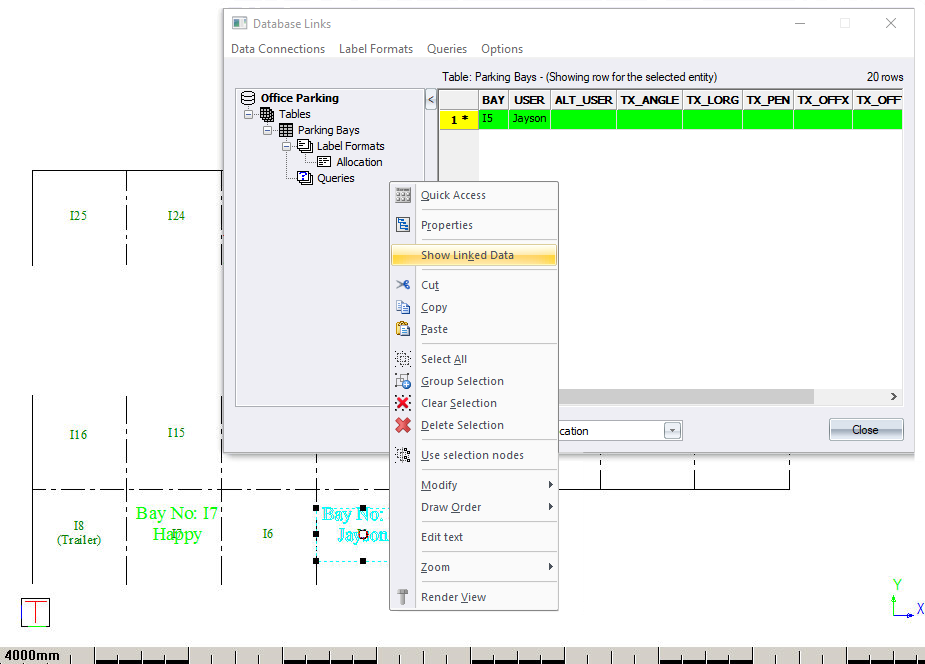Collapse the Parking Bays tree node
The image size is (925, 664).
(x=268, y=130)
